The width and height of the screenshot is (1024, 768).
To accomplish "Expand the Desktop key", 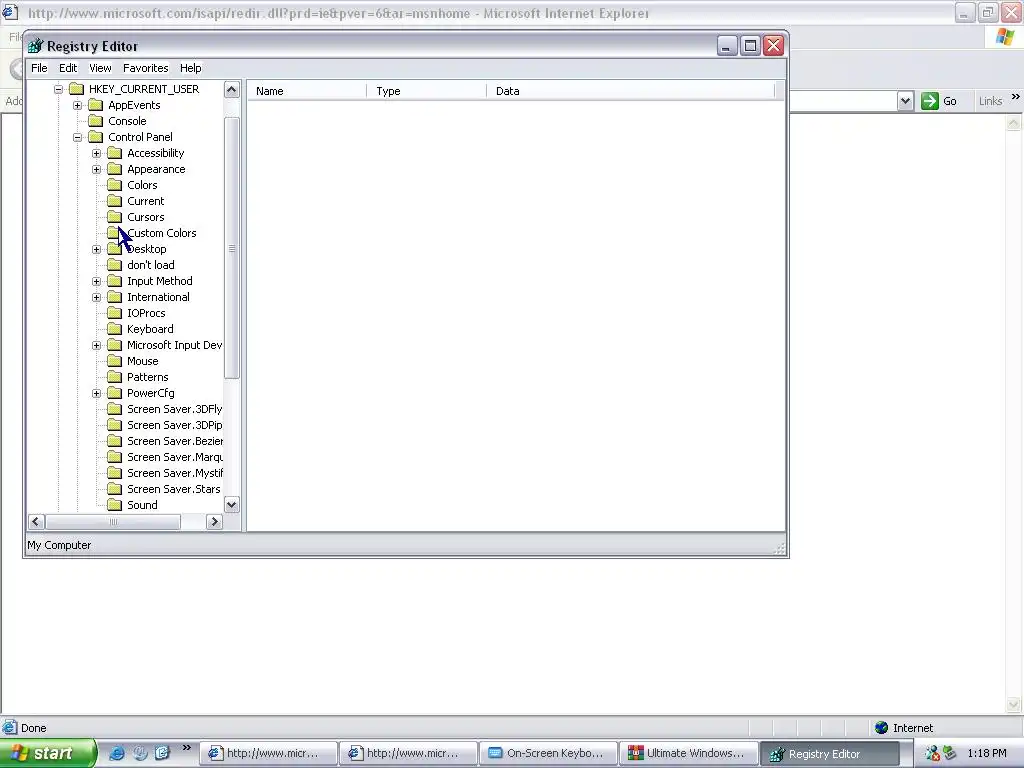I will pyautogui.click(x=97, y=249).
